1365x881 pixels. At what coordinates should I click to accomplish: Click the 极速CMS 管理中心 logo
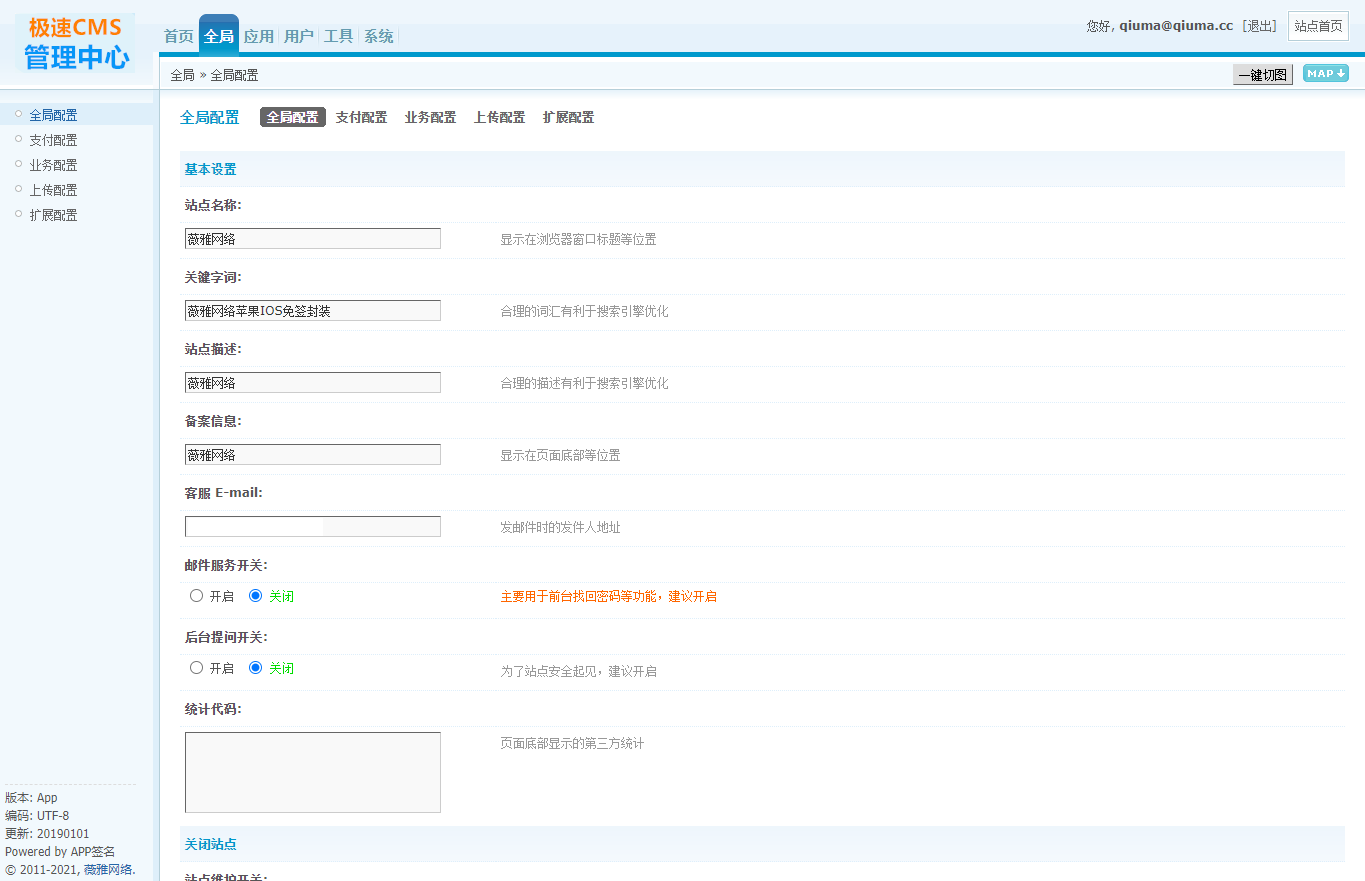76,43
